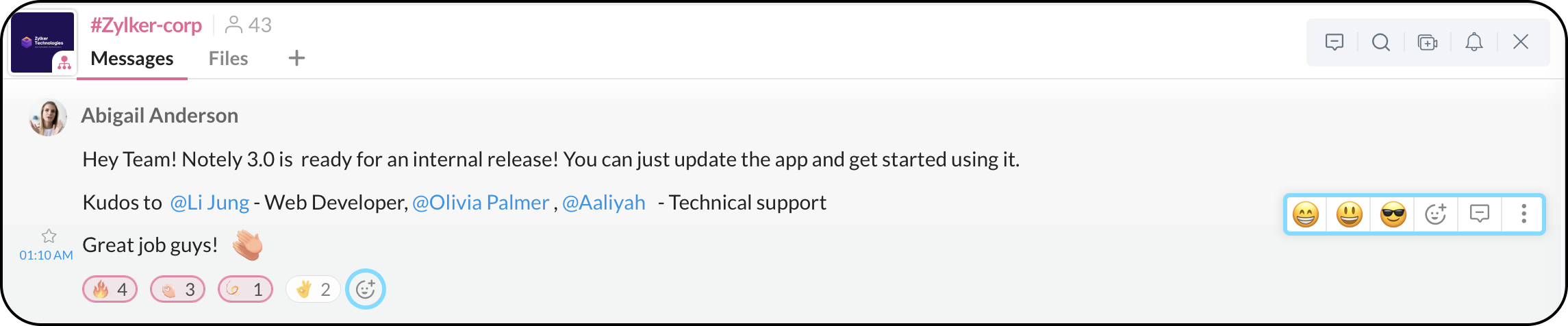
Task: Close the Zylker-corp channel window
Action: coord(1520,42)
